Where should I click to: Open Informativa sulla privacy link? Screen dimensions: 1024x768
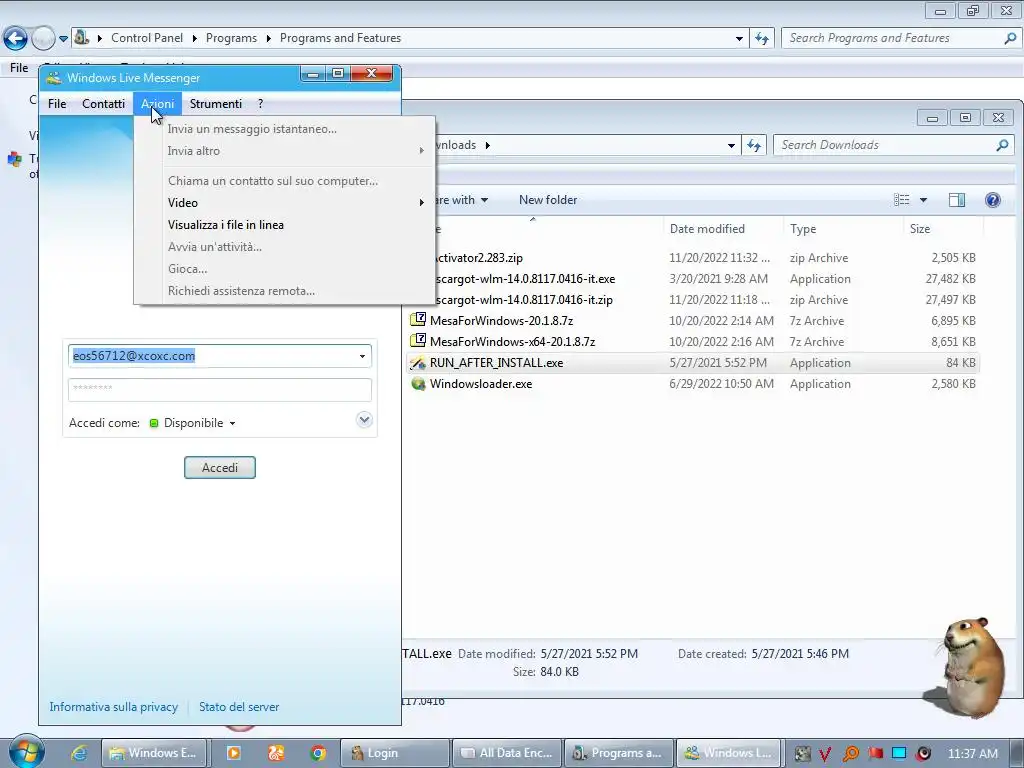coord(114,707)
